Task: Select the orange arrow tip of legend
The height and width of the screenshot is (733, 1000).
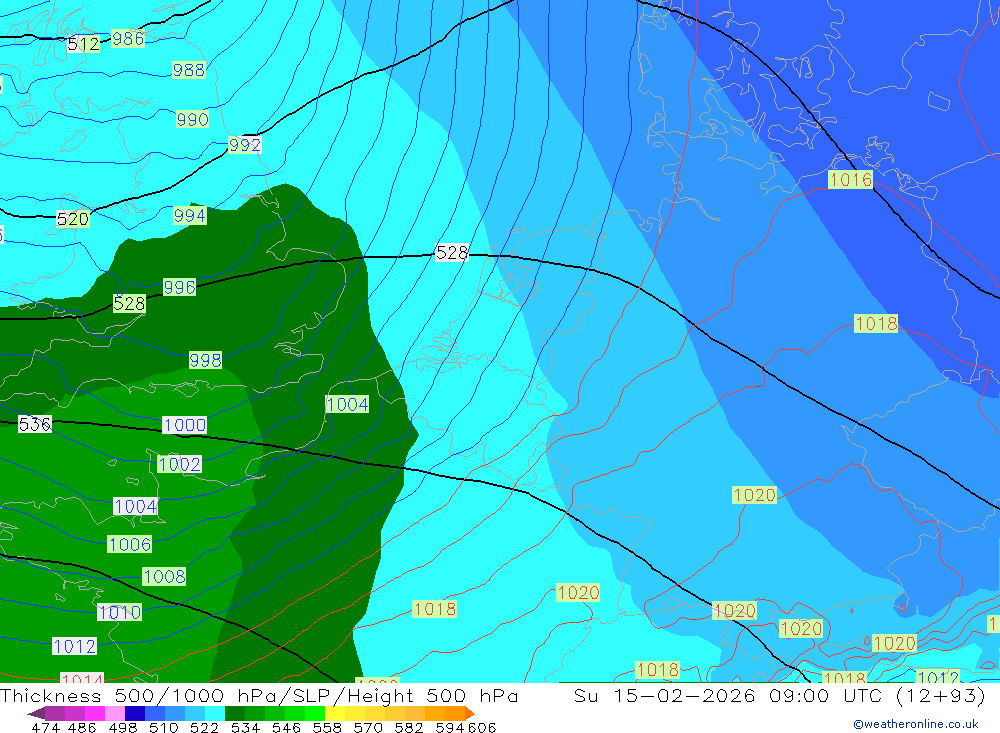Action: point(469,713)
